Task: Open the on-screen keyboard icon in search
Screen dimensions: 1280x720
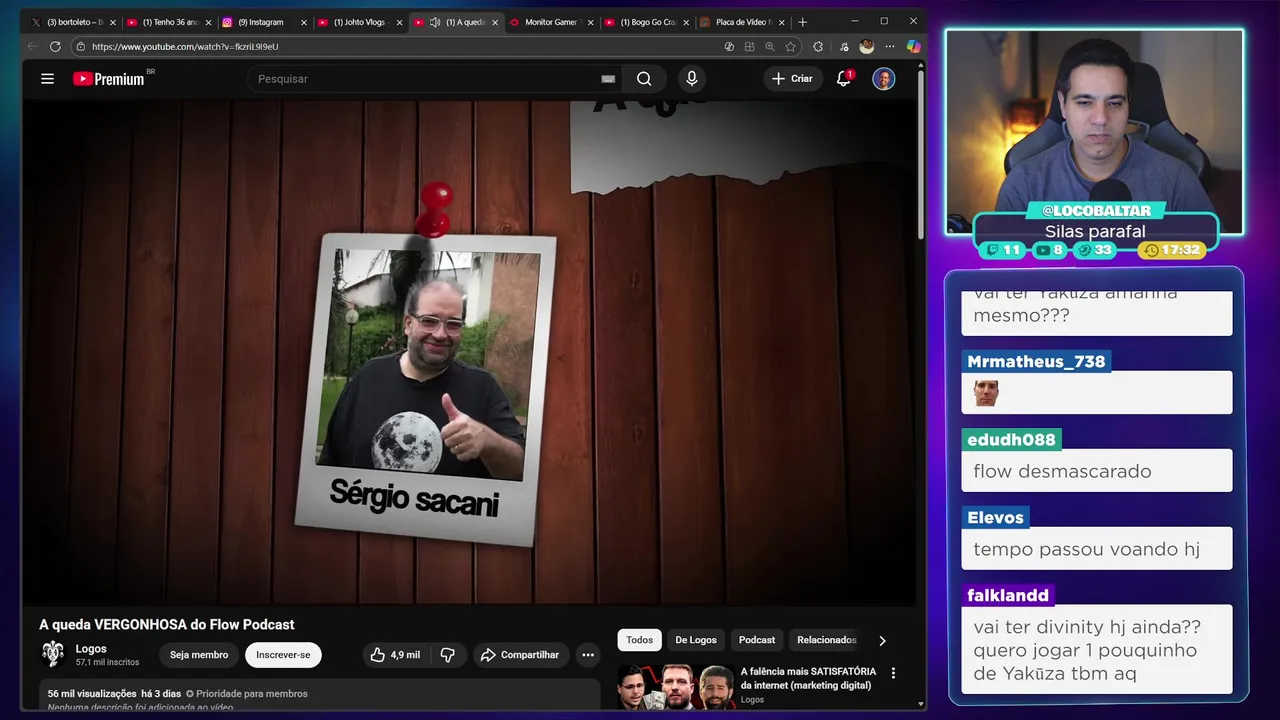Action: [x=608, y=79]
